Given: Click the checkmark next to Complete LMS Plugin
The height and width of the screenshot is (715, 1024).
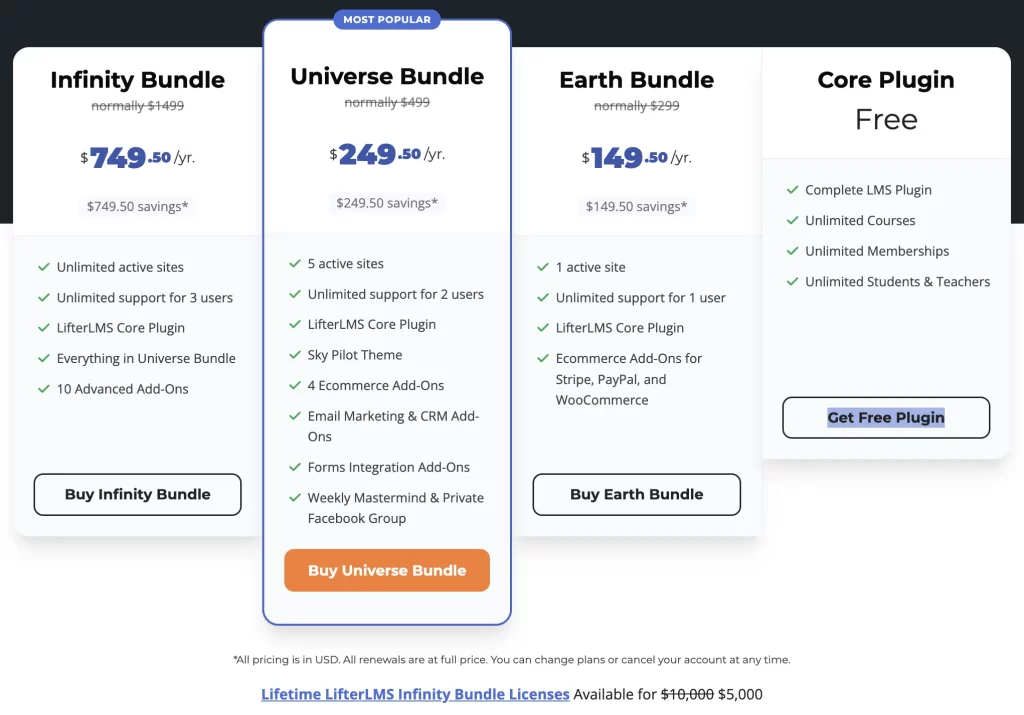Looking at the screenshot, I should [x=792, y=189].
